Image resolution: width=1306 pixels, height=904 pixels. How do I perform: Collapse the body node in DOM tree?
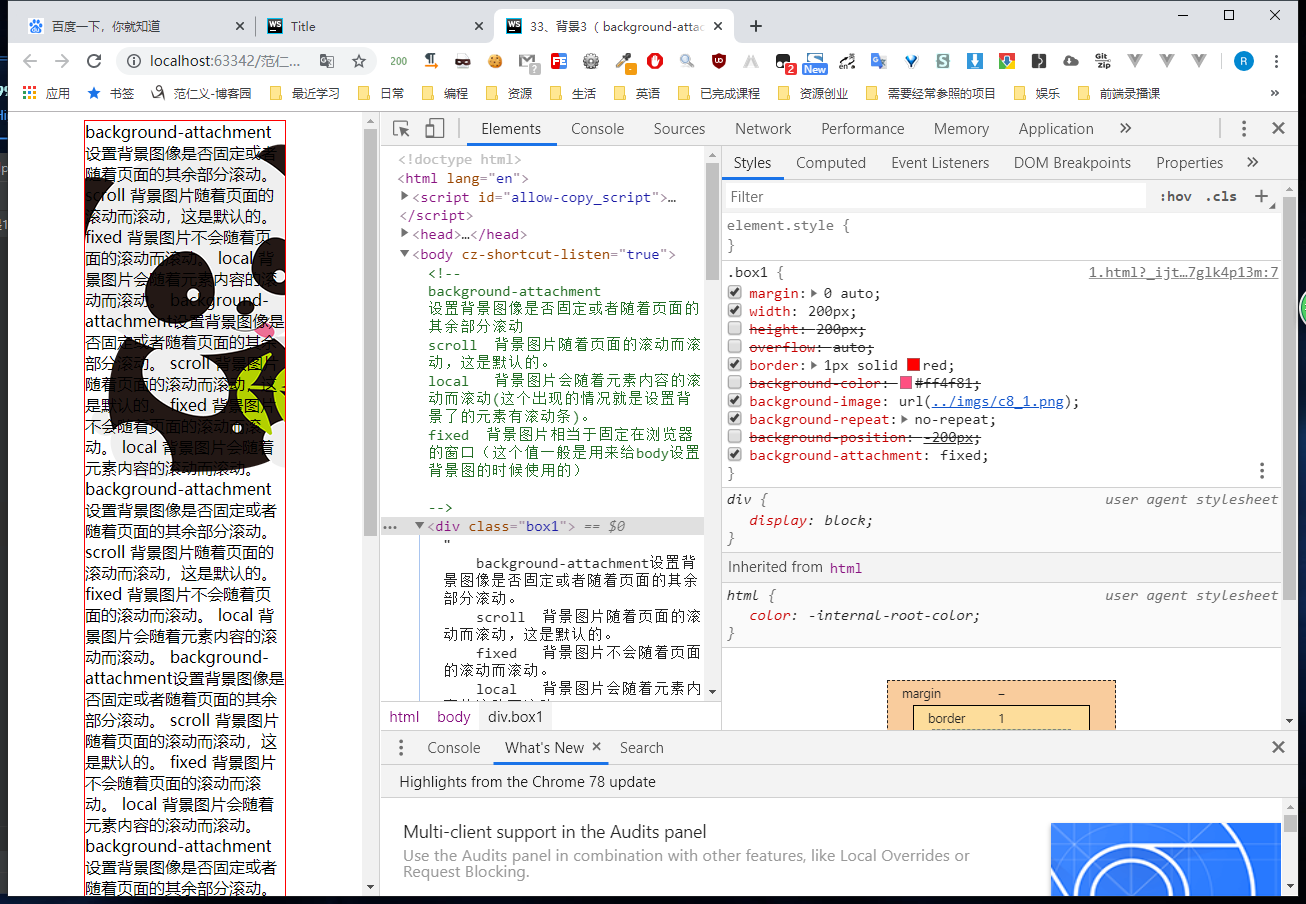click(405, 254)
